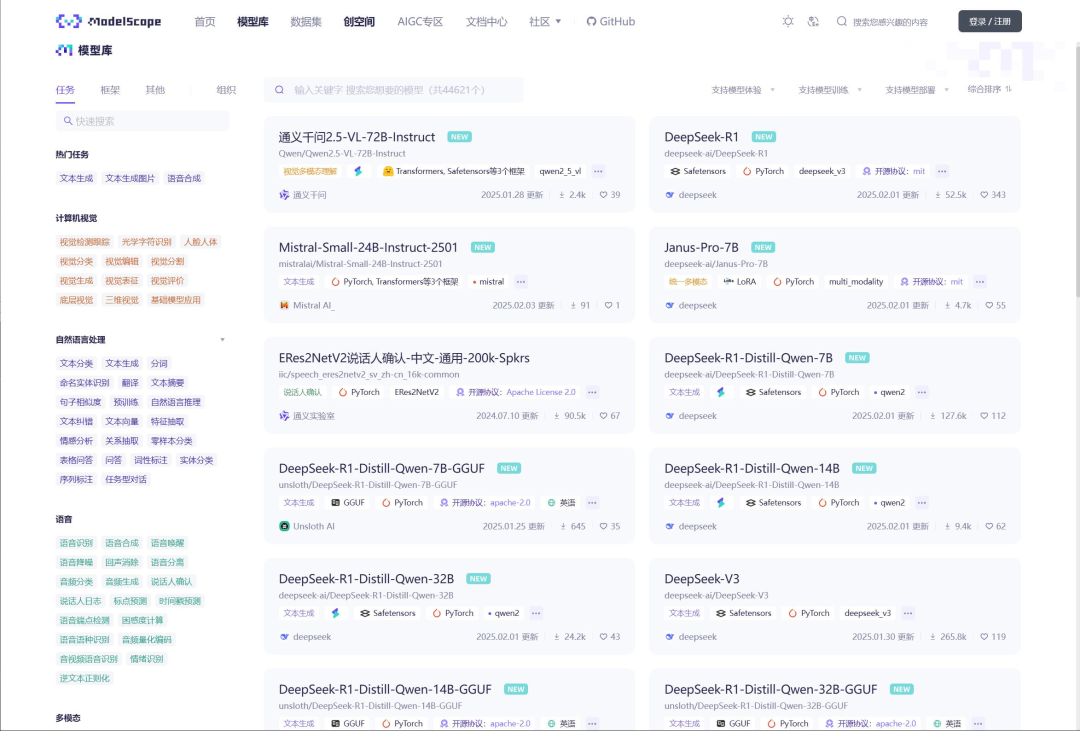The width and height of the screenshot is (1080, 731).
Task: Collapse the 自然语言处理 section arrow
Action: pyautogui.click(x=222, y=340)
